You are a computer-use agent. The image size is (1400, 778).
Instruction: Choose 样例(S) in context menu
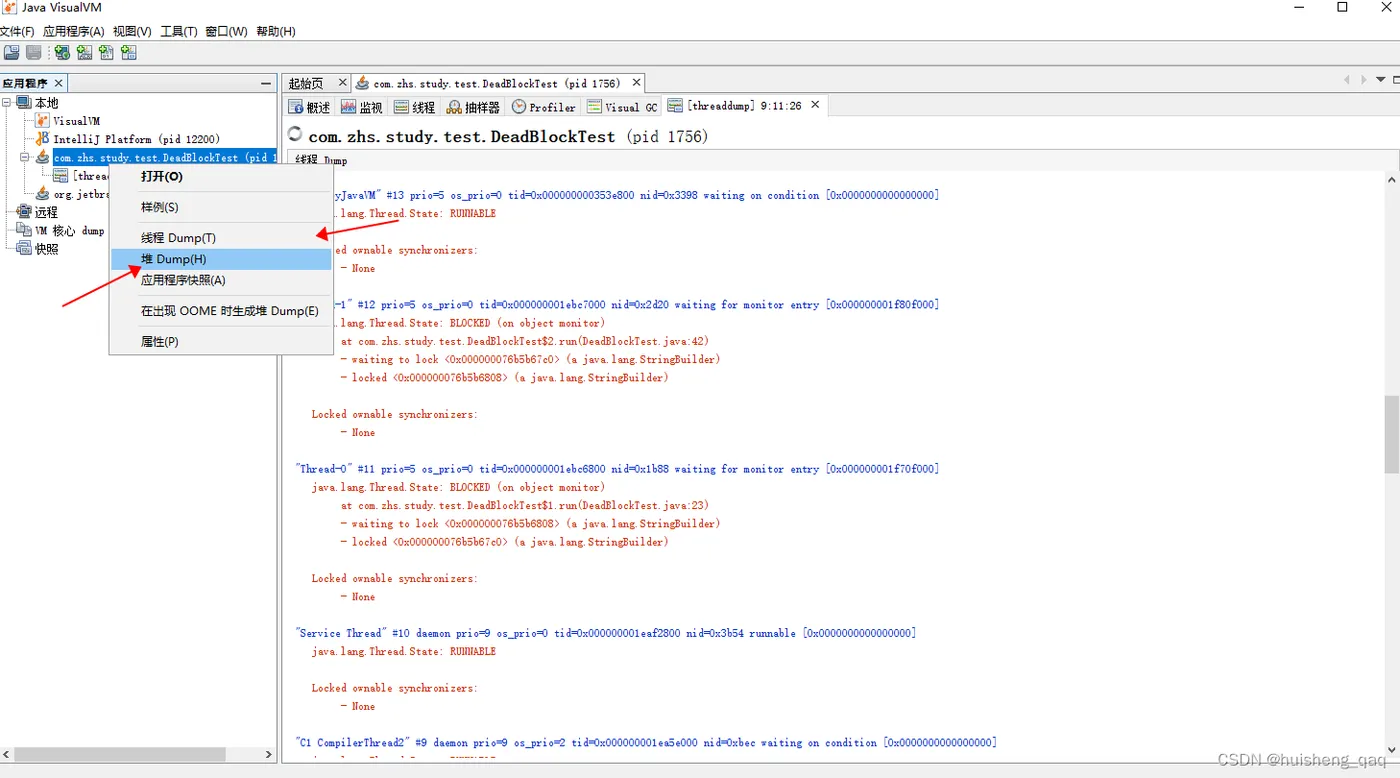pos(220,208)
